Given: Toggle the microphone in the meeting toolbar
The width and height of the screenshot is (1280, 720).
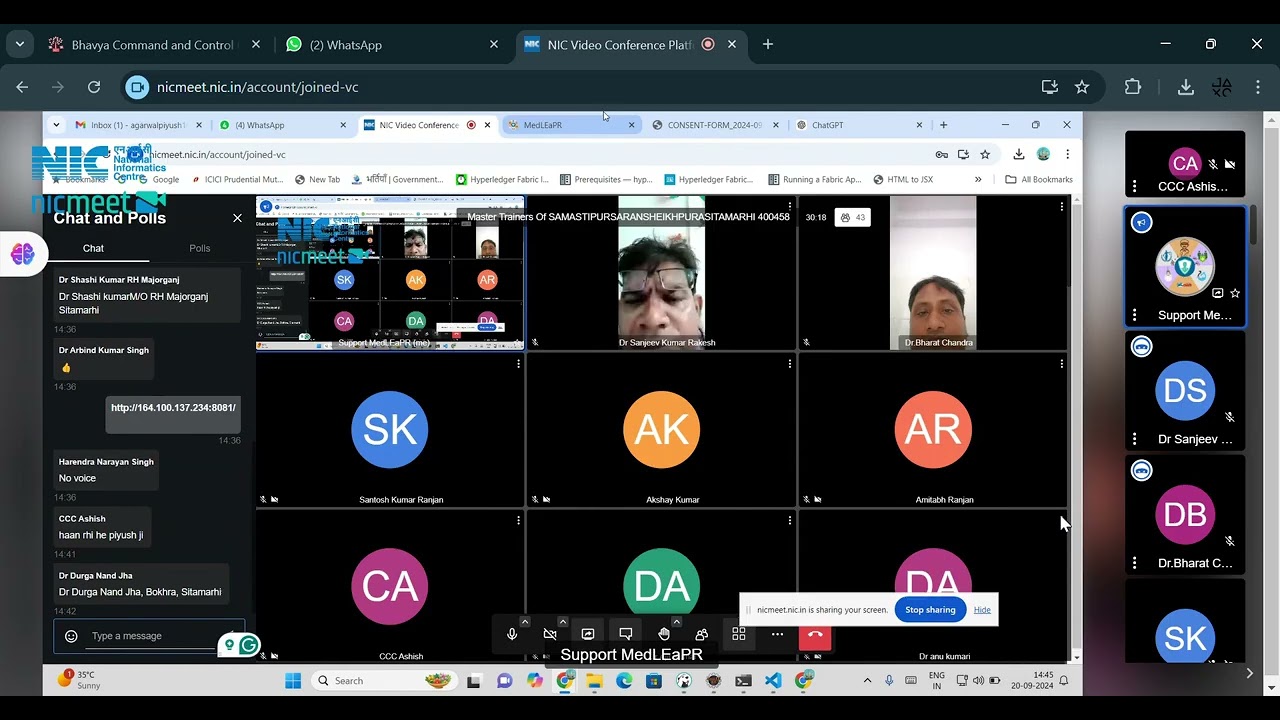Looking at the screenshot, I should [x=512, y=634].
